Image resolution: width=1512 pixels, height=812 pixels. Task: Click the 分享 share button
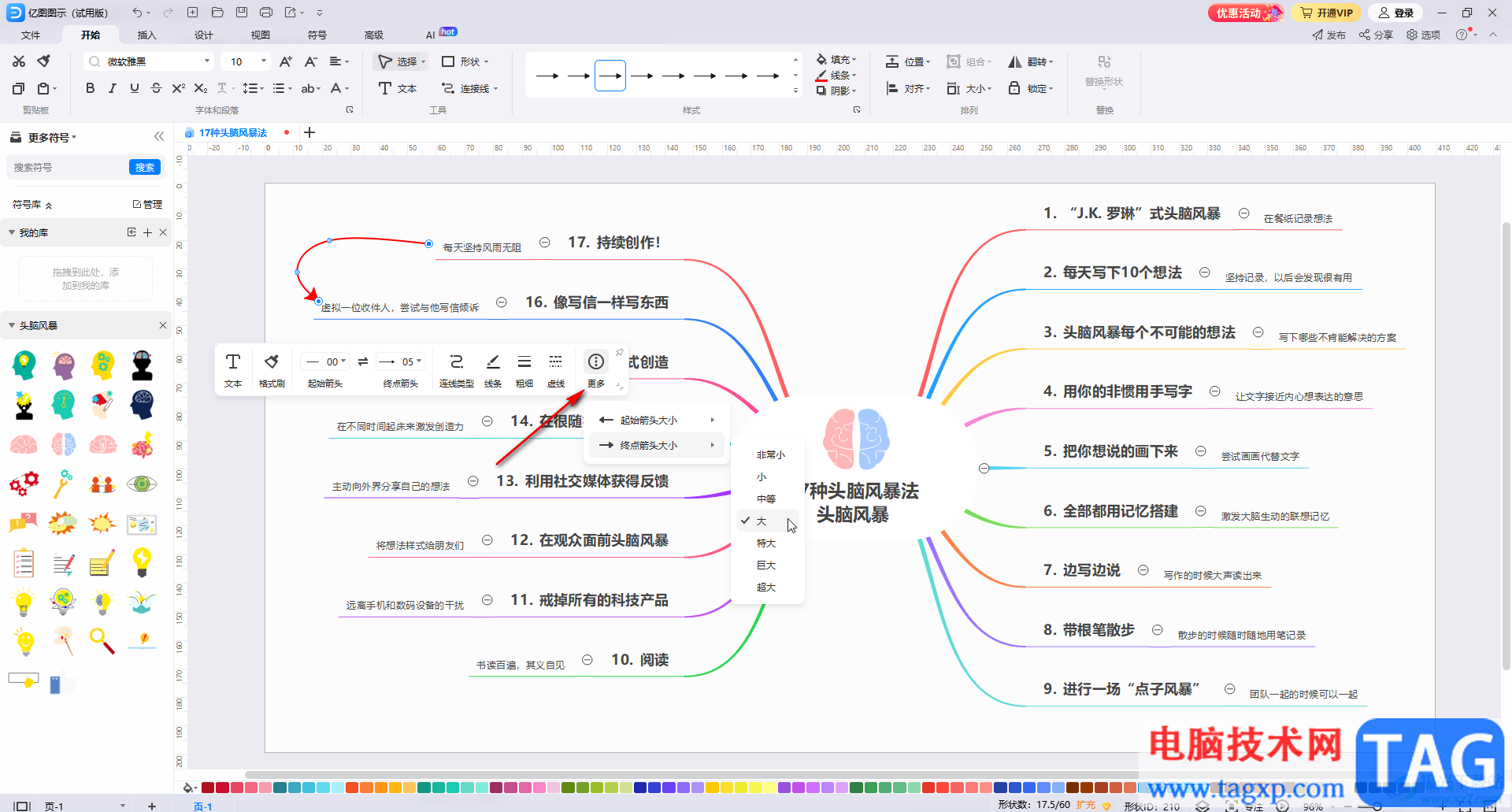(x=1376, y=35)
